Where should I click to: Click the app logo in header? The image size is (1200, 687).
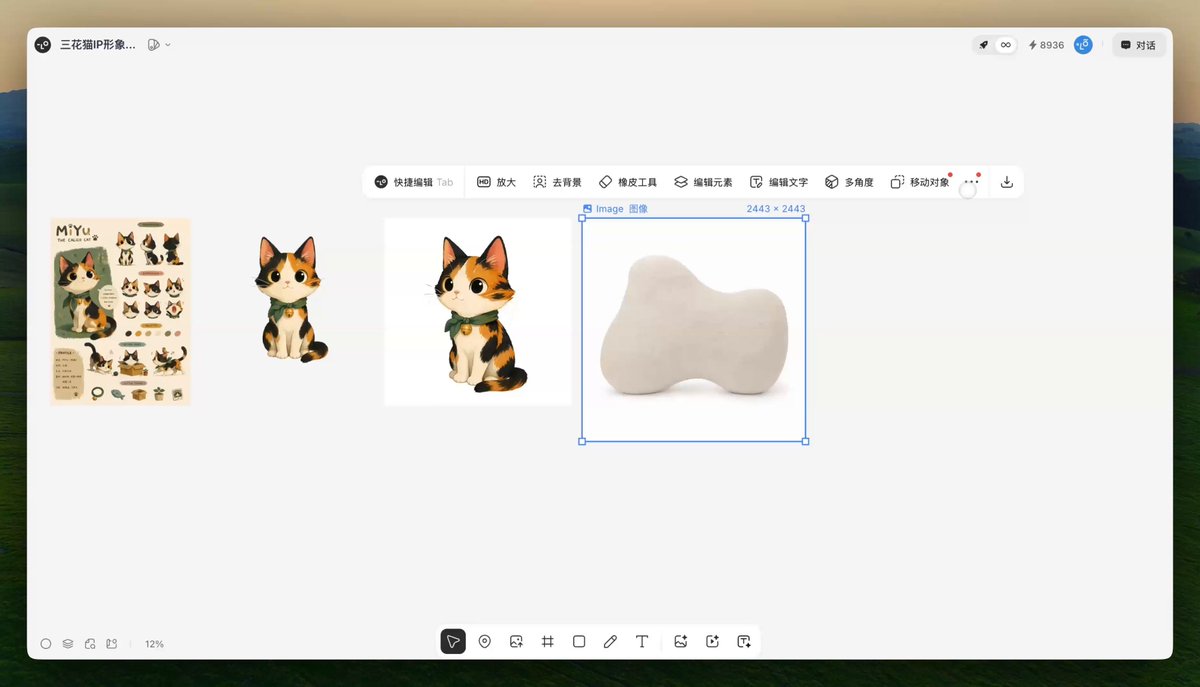coord(43,45)
